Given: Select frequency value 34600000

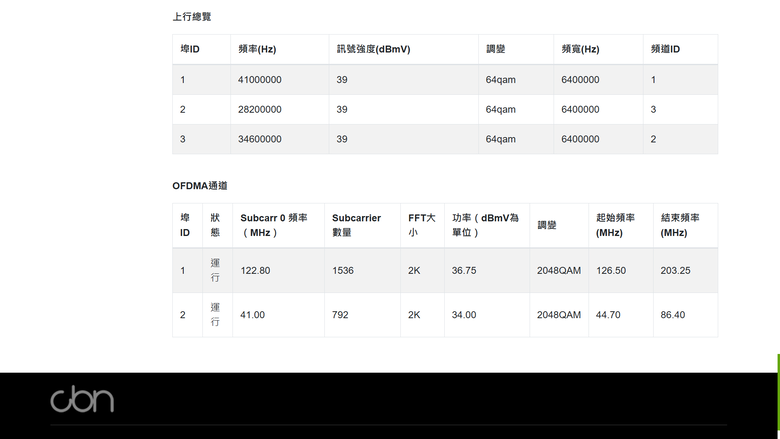Looking at the screenshot, I should (x=260, y=139).
